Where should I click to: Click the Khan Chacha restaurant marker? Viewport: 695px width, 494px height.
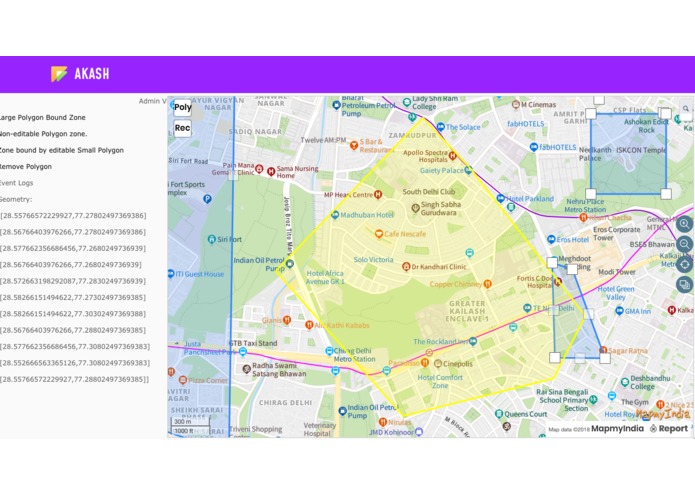(583, 217)
